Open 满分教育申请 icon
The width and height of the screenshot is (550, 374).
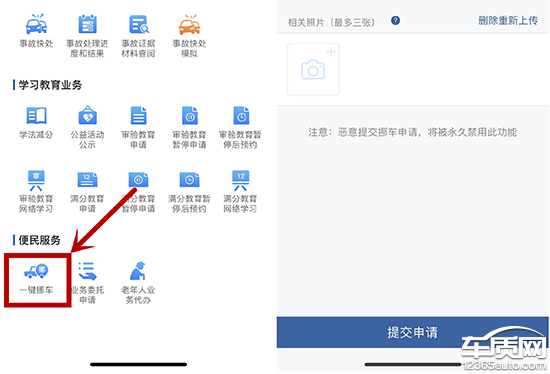coord(87,180)
